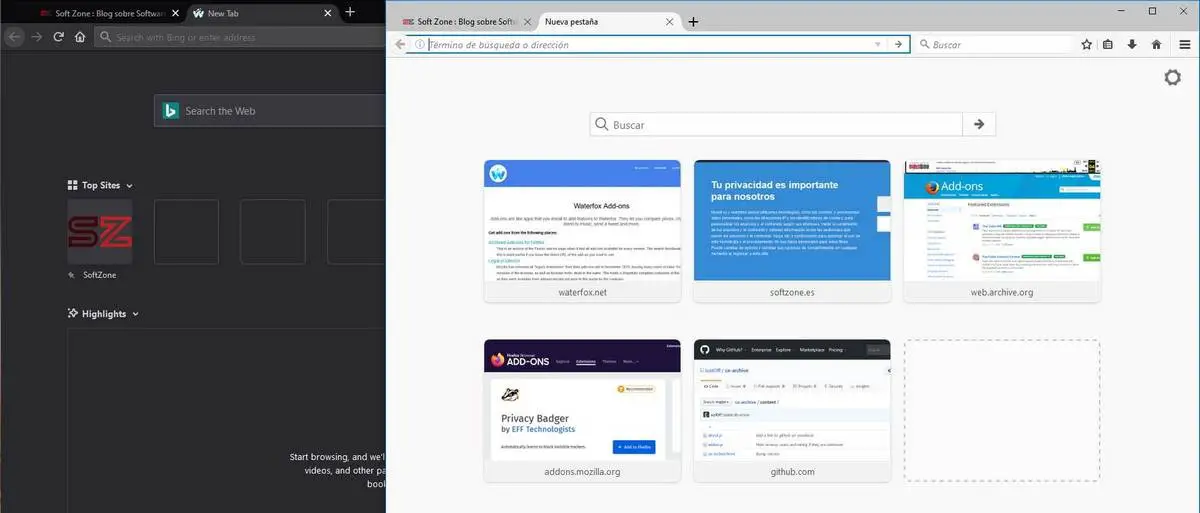Open the downloads arrow button
1200x513 pixels.
click(x=1132, y=44)
